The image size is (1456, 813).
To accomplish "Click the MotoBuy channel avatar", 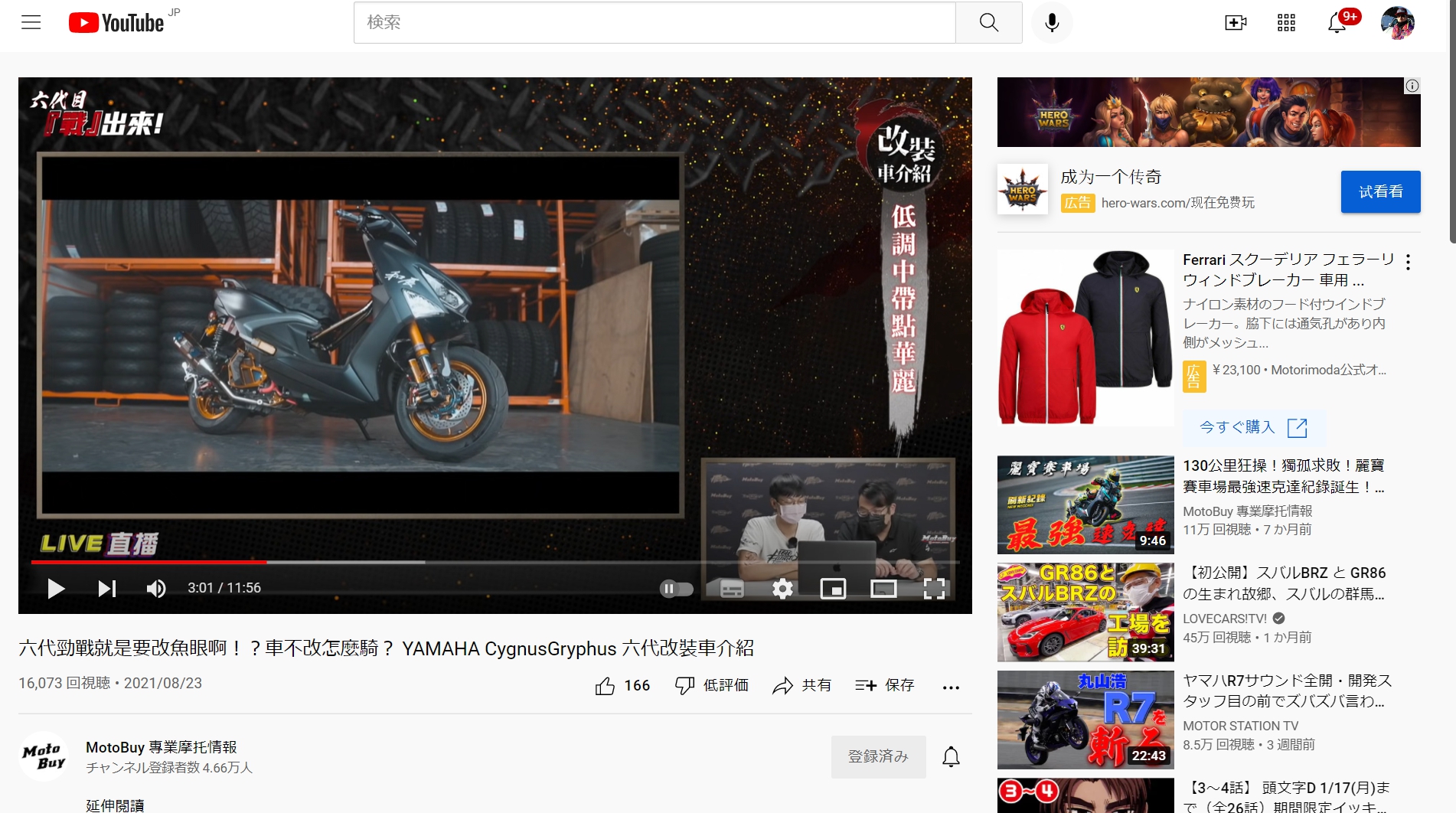I will tap(44, 756).
